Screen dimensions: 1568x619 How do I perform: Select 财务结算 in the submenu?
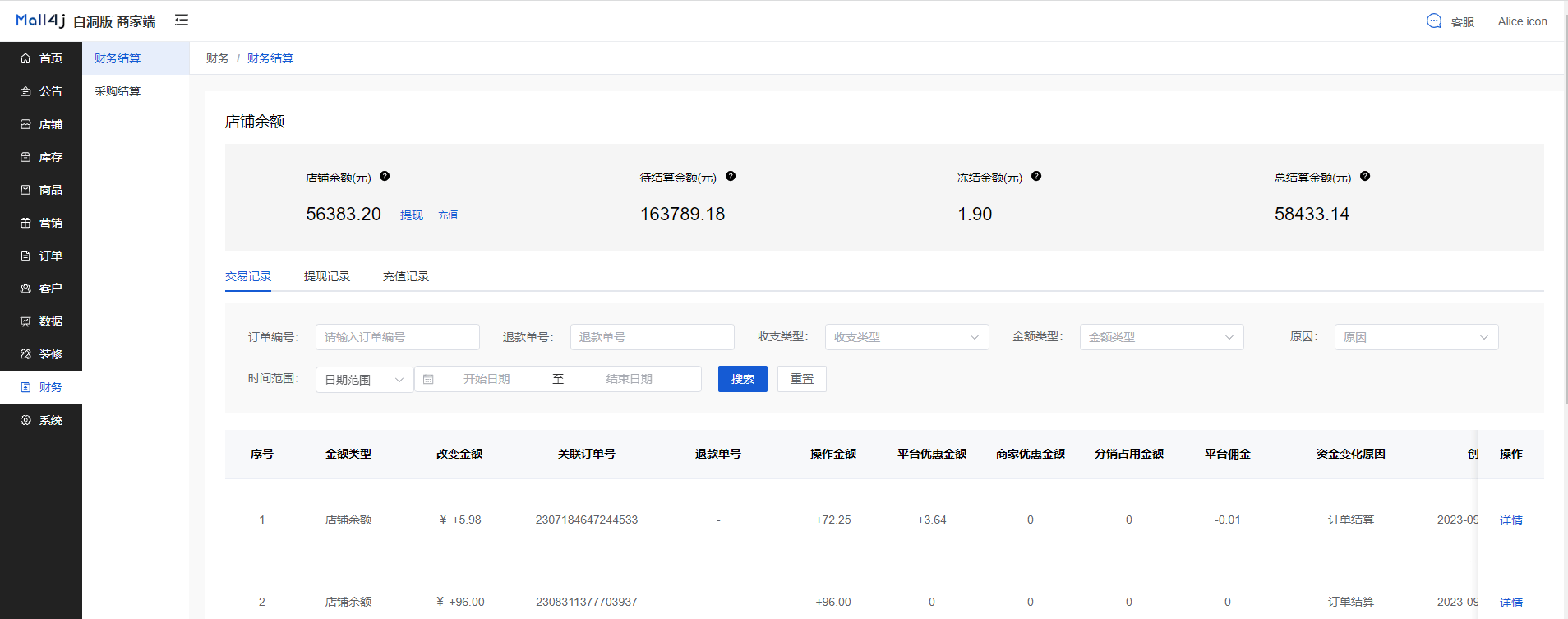pyautogui.click(x=136, y=58)
